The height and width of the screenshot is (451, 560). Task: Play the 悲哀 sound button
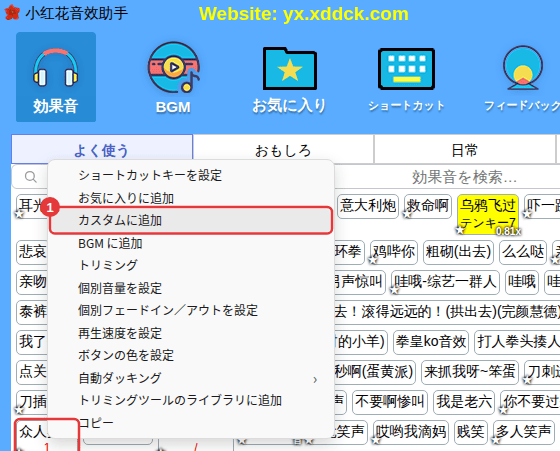pos(32,252)
